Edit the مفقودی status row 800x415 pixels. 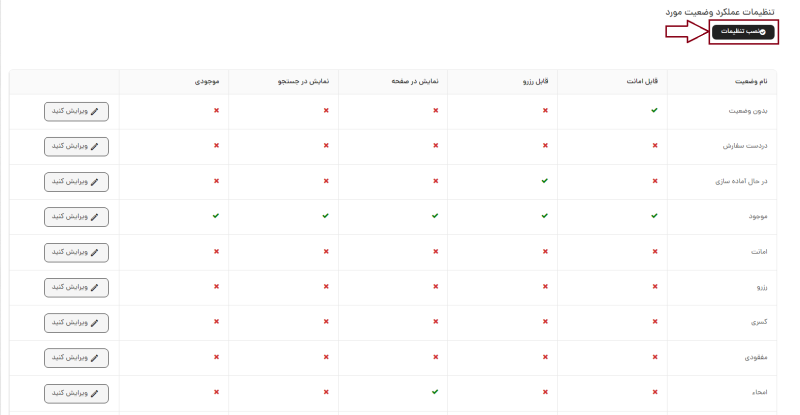(76, 357)
